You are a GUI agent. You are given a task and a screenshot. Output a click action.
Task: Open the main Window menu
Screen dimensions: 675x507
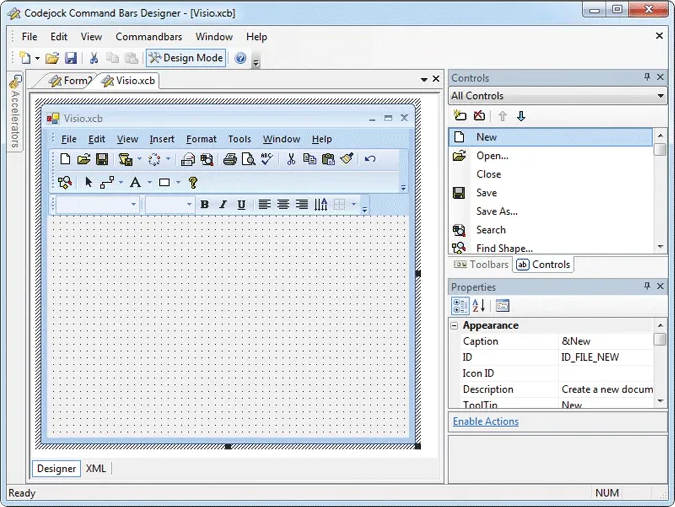coord(214,37)
